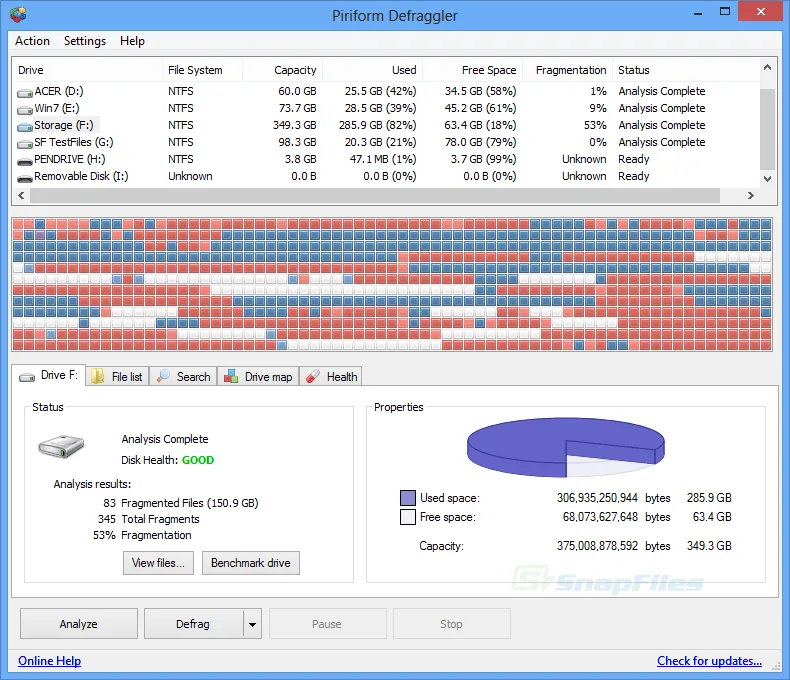Image resolution: width=790 pixels, height=680 pixels.
Task: Select the Win7 (E:) drive row
Action: [386, 108]
